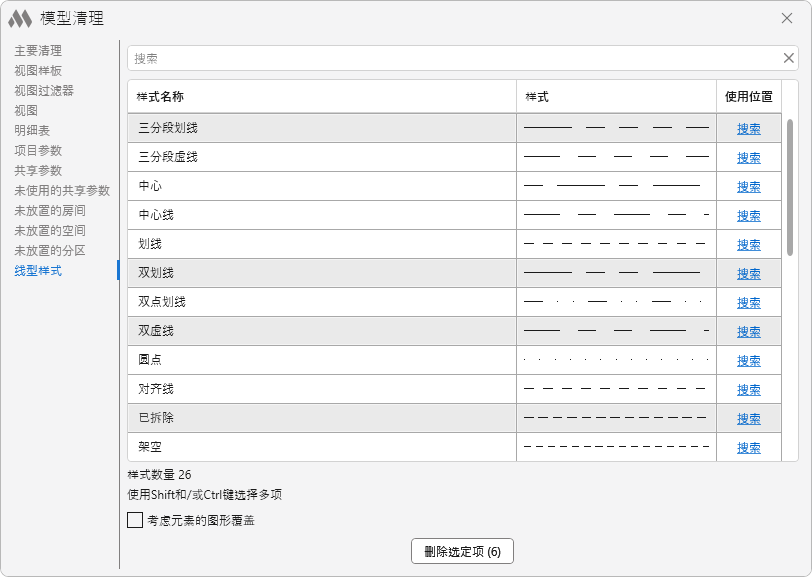Screen dimensions: 812x577
Task: Click the 使用位置 column header
Action: [749, 96]
